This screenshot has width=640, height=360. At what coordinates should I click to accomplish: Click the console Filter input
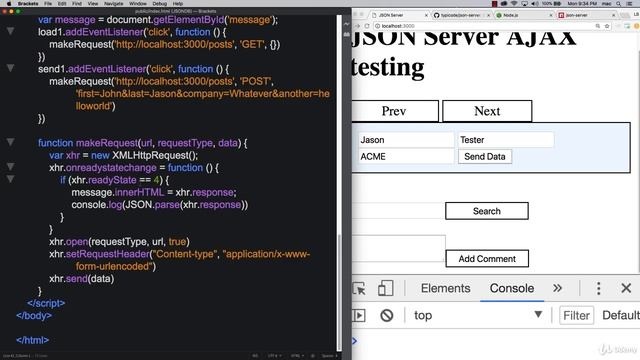(576, 316)
